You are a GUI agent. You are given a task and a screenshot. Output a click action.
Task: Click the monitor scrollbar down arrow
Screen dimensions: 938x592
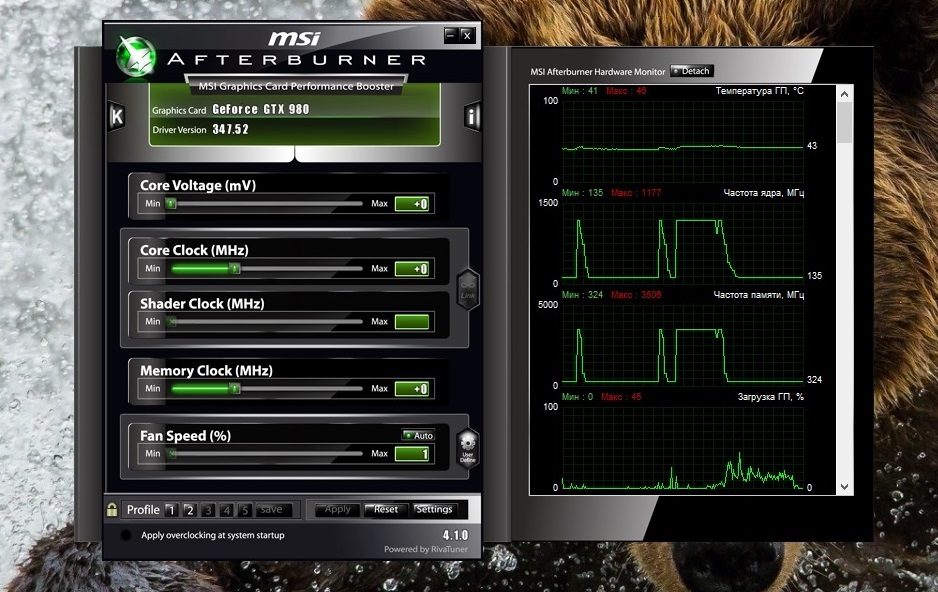pyautogui.click(x=844, y=487)
